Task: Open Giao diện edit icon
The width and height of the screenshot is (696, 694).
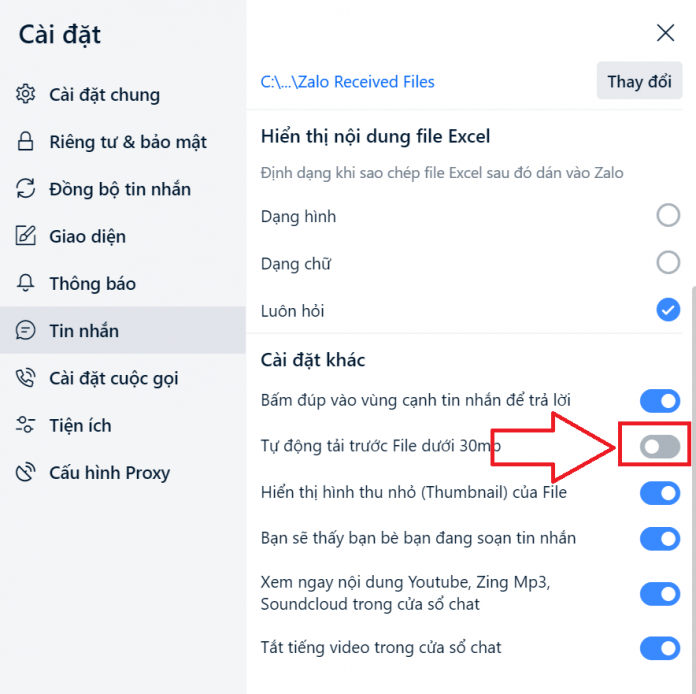Action: coord(25,236)
